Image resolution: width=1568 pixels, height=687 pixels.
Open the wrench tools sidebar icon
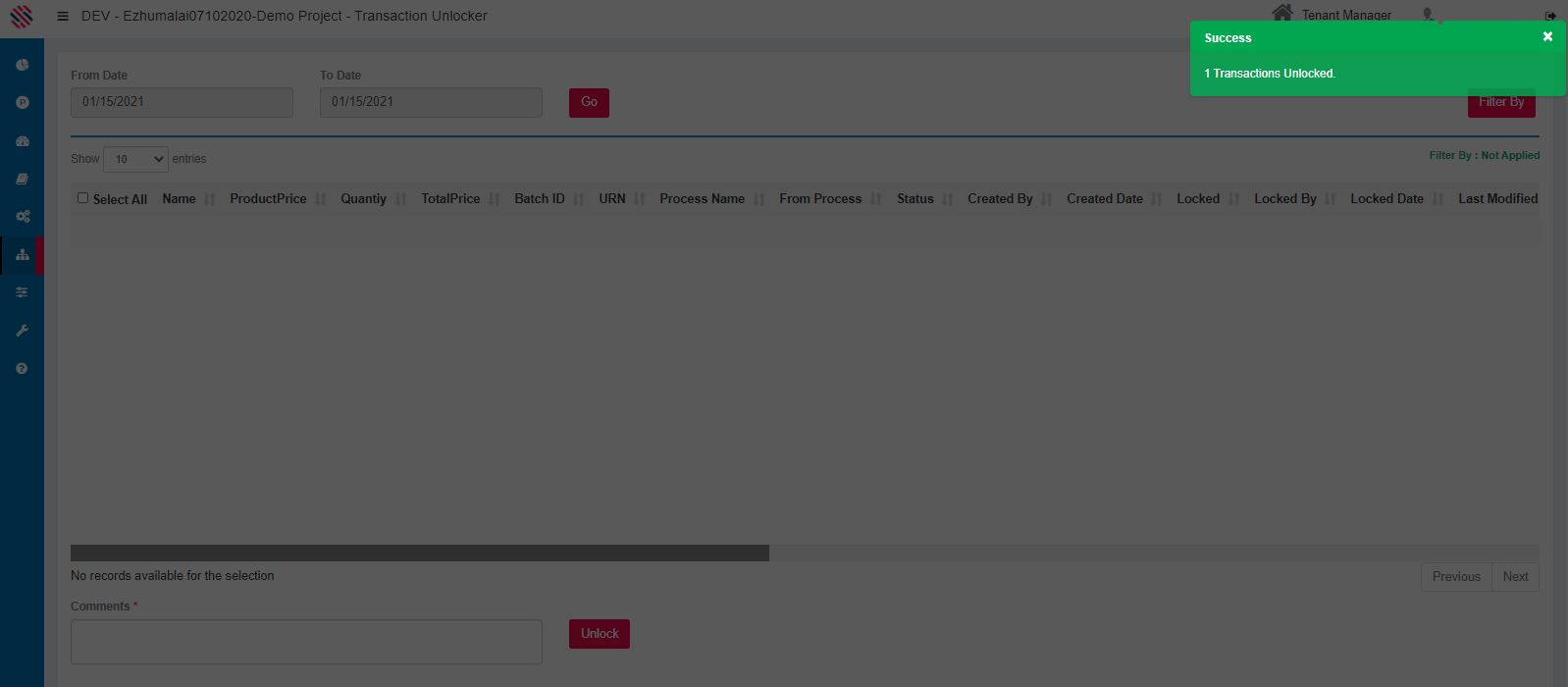(x=22, y=331)
